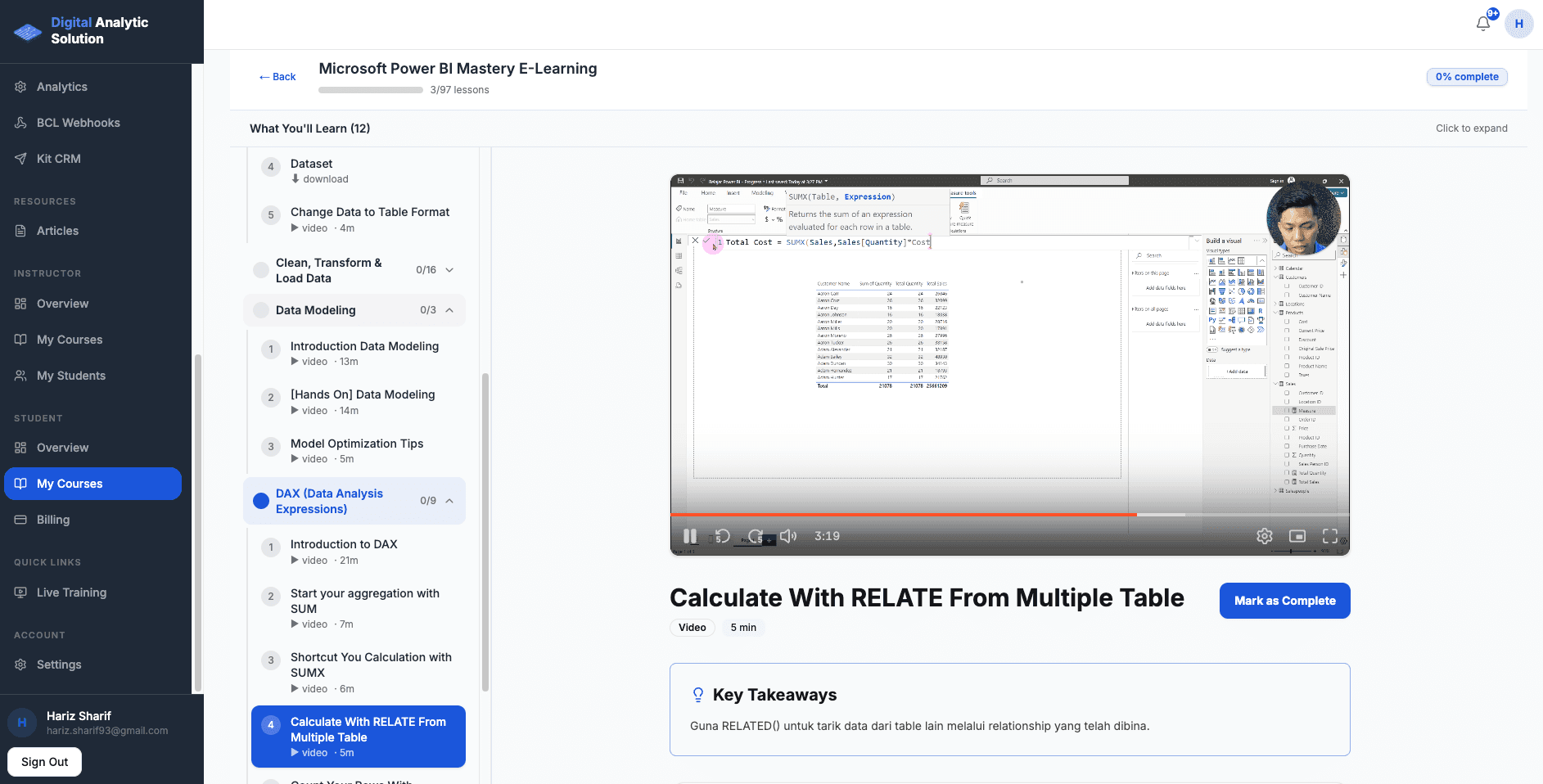The width and height of the screenshot is (1543, 784).
Task: Select active Student My Courses
Action: [92, 484]
